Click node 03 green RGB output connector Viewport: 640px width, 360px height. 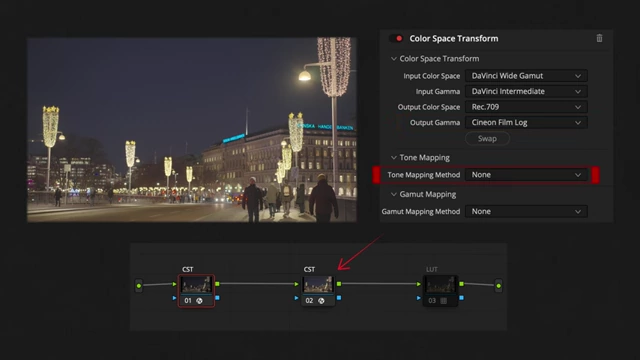pyautogui.click(x=461, y=284)
